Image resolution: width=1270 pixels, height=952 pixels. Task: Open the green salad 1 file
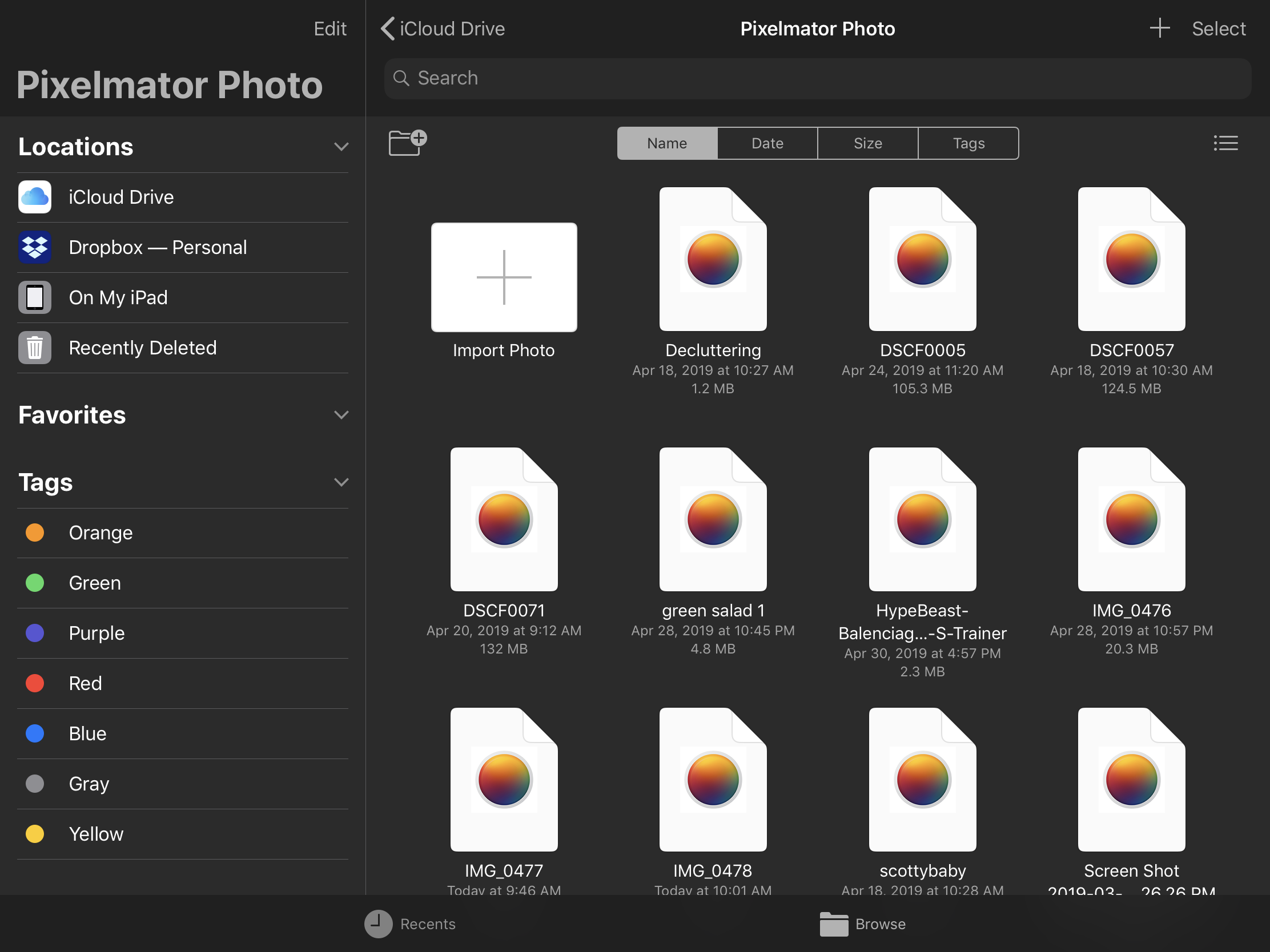(x=713, y=519)
